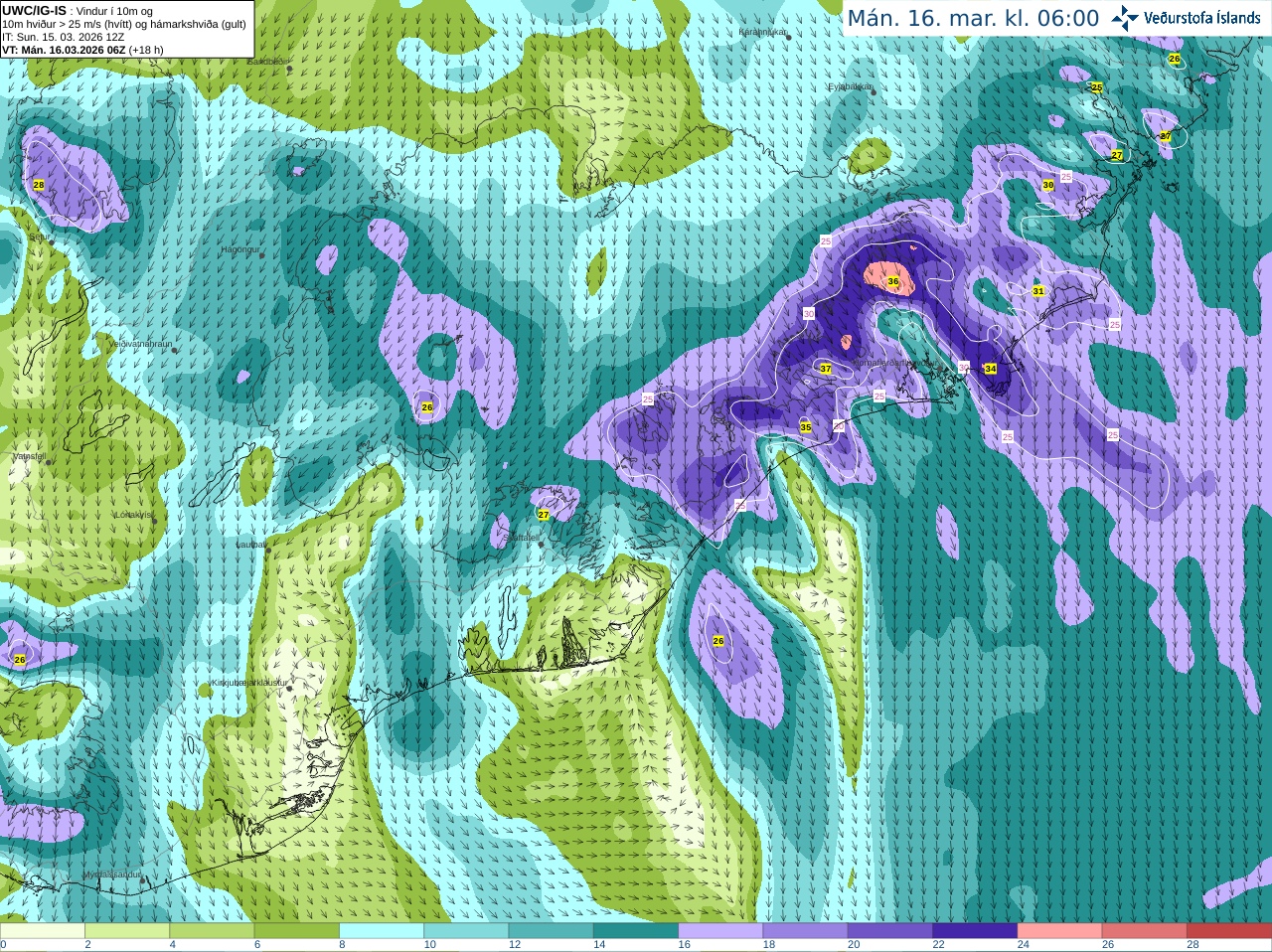
Task: Click the Veiðivatnahraun station label
Action: tap(140, 343)
